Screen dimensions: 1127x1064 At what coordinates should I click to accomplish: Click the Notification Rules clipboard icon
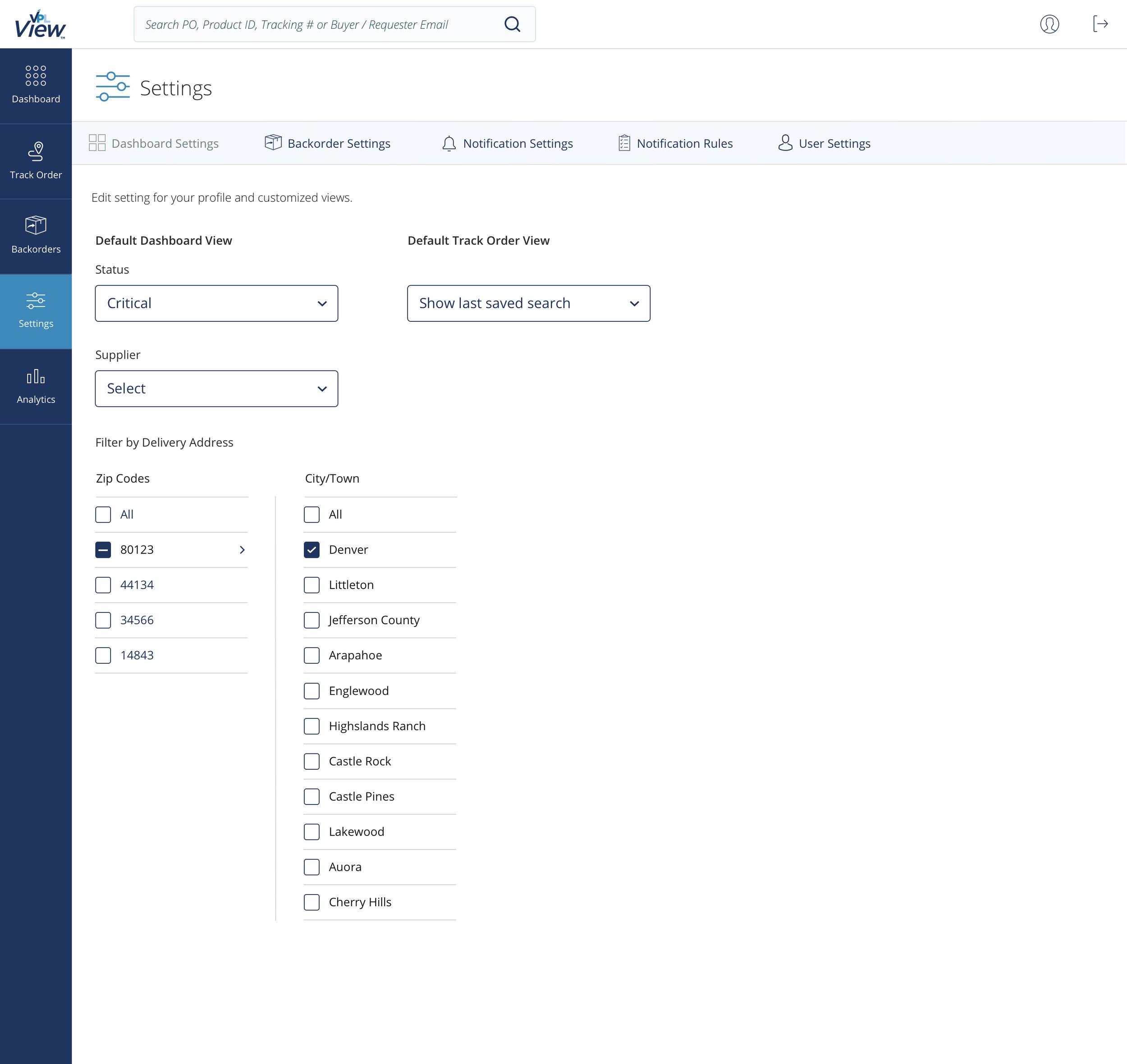pyautogui.click(x=623, y=143)
